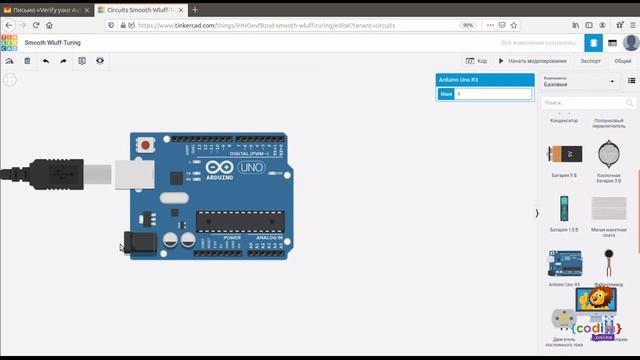Screen dimensions: 640x360
Task: Close the Circuits Smooth Wluff tab
Action: [181, 10]
